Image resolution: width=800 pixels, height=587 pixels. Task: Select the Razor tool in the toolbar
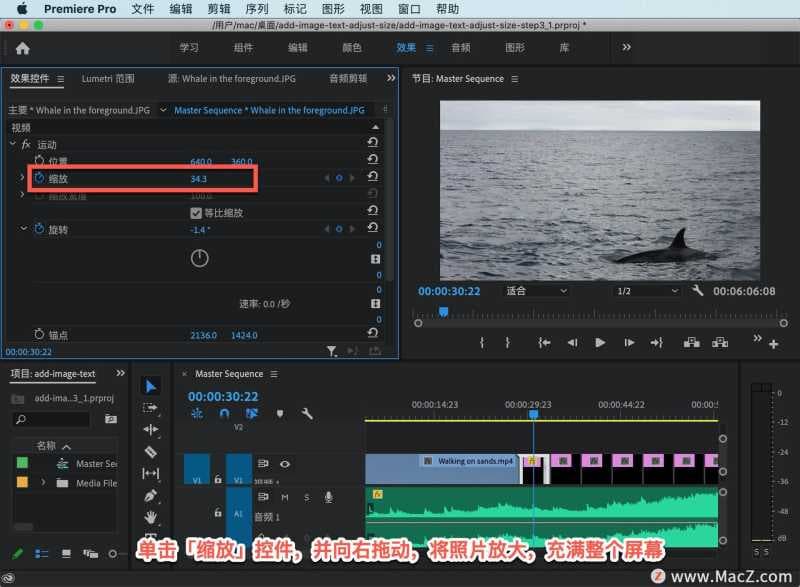pyautogui.click(x=151, y=452)
